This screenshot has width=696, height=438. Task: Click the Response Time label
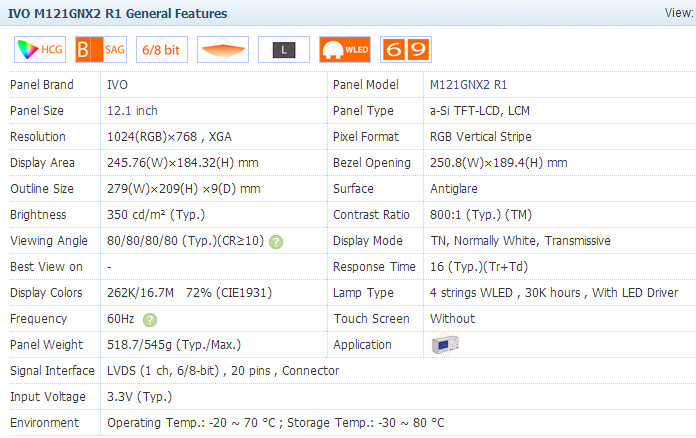(x=374, y=267)
